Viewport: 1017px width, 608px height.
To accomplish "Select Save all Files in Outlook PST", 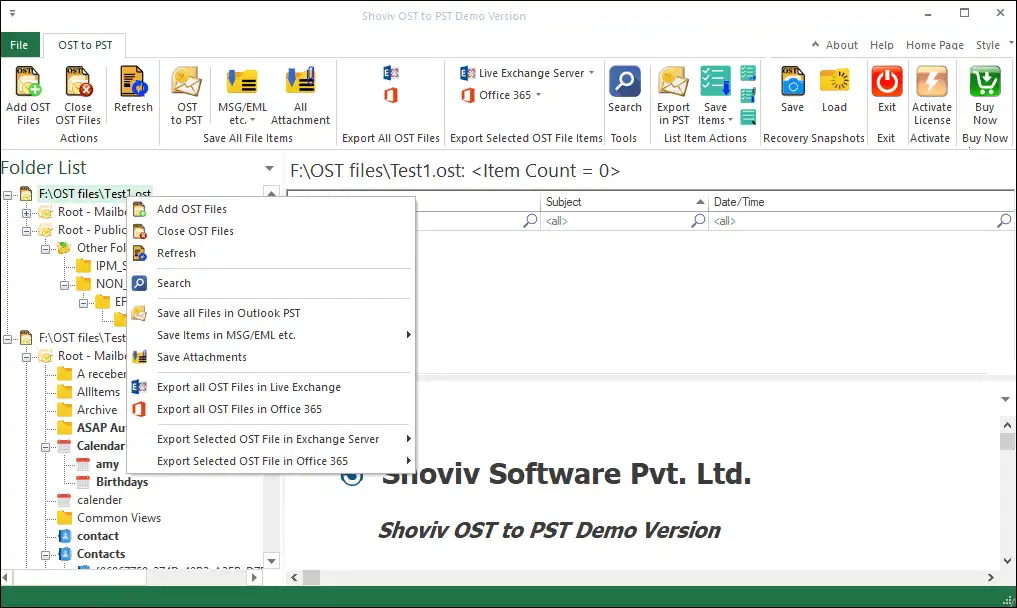I will [x=271, y=313].
